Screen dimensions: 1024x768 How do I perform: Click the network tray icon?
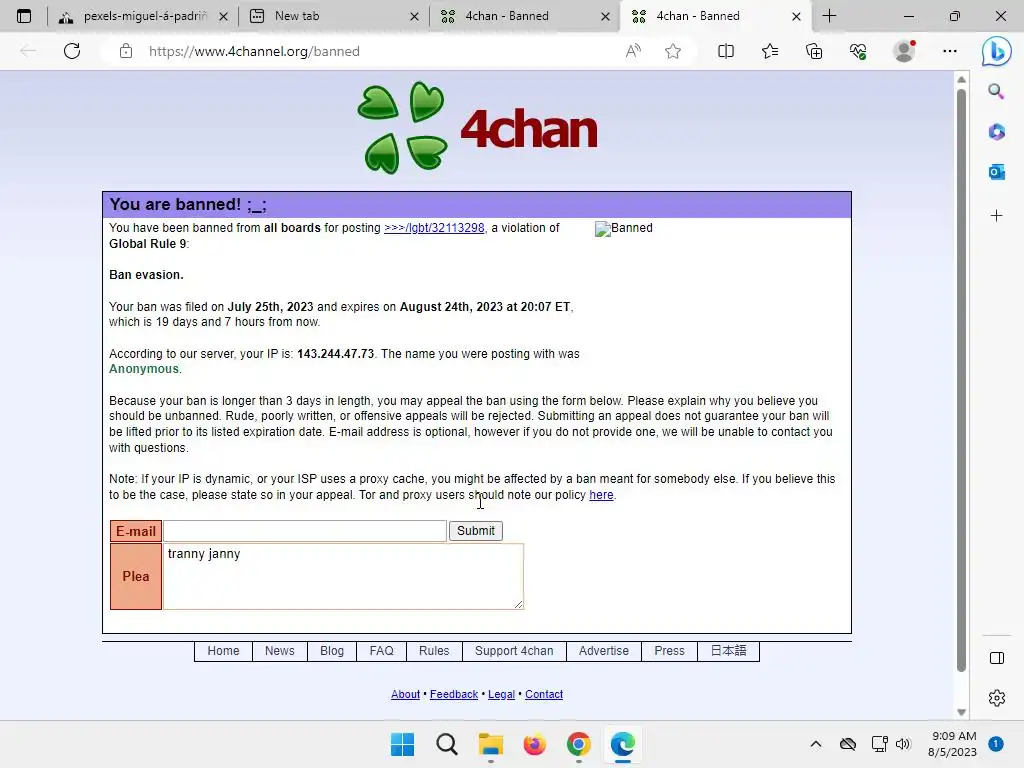[879, 744]
